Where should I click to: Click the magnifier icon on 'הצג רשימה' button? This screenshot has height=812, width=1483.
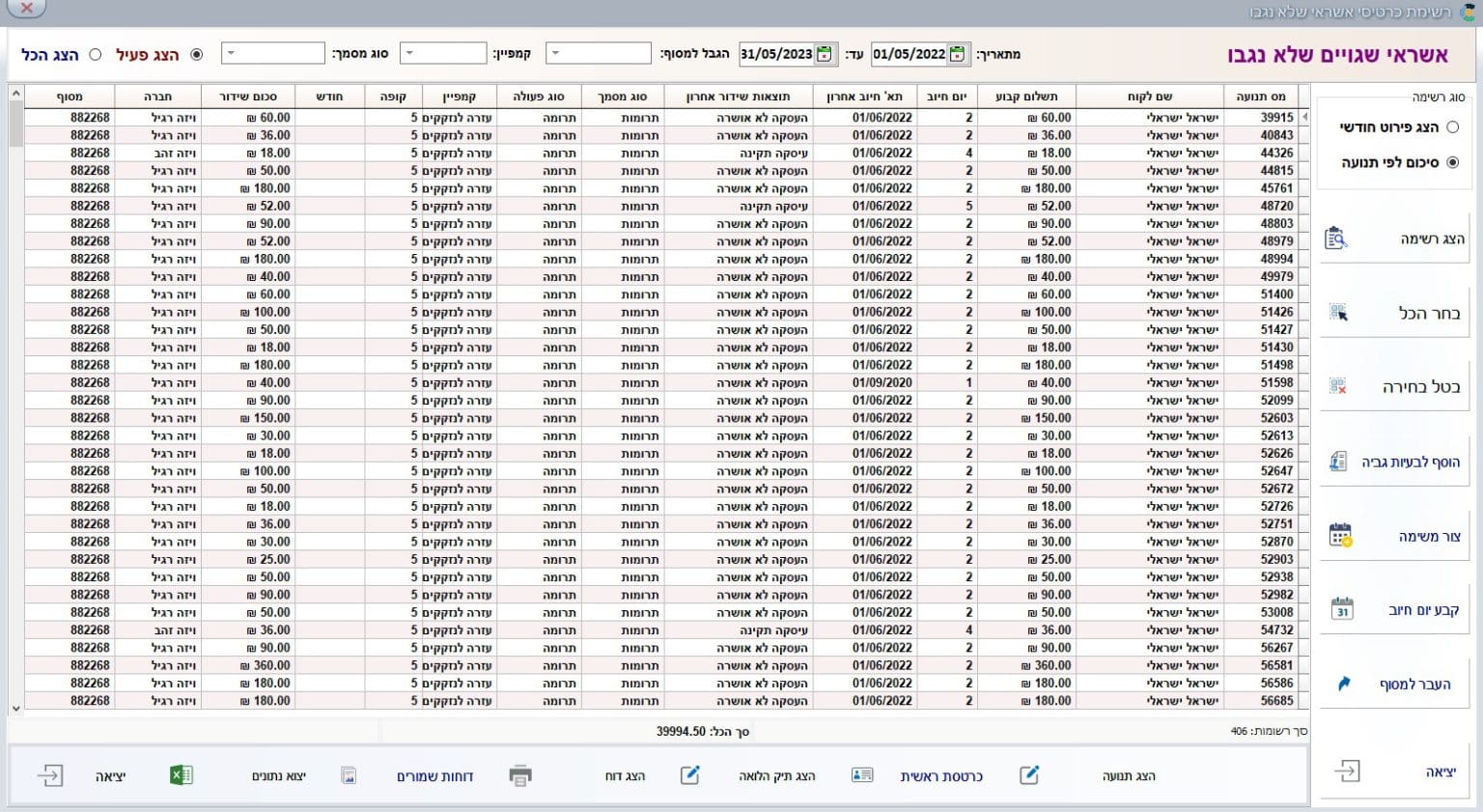(x=1336, y=238)
